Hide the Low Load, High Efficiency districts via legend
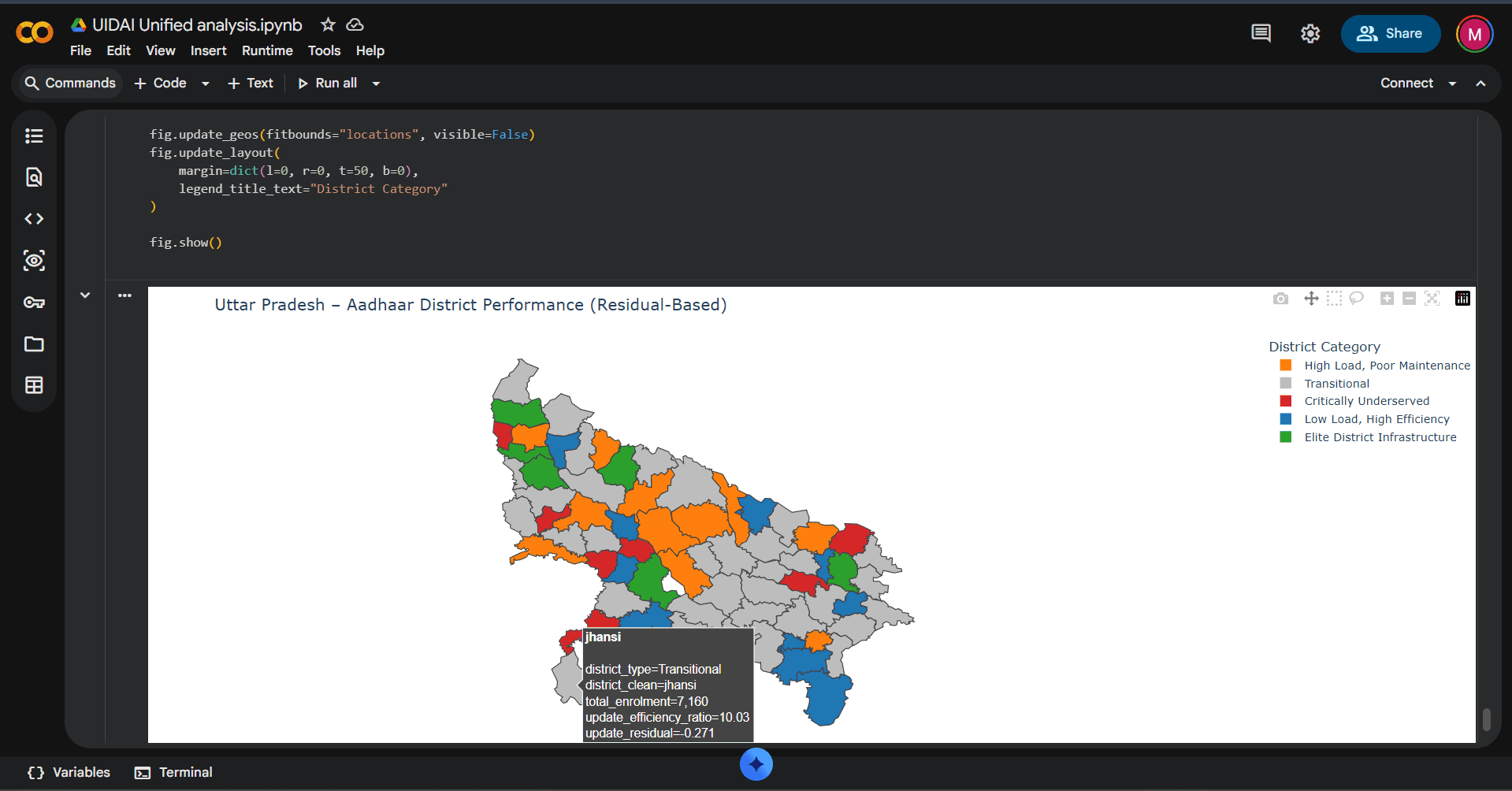Screen dimensions: 1512x791 coord(1376,418)
